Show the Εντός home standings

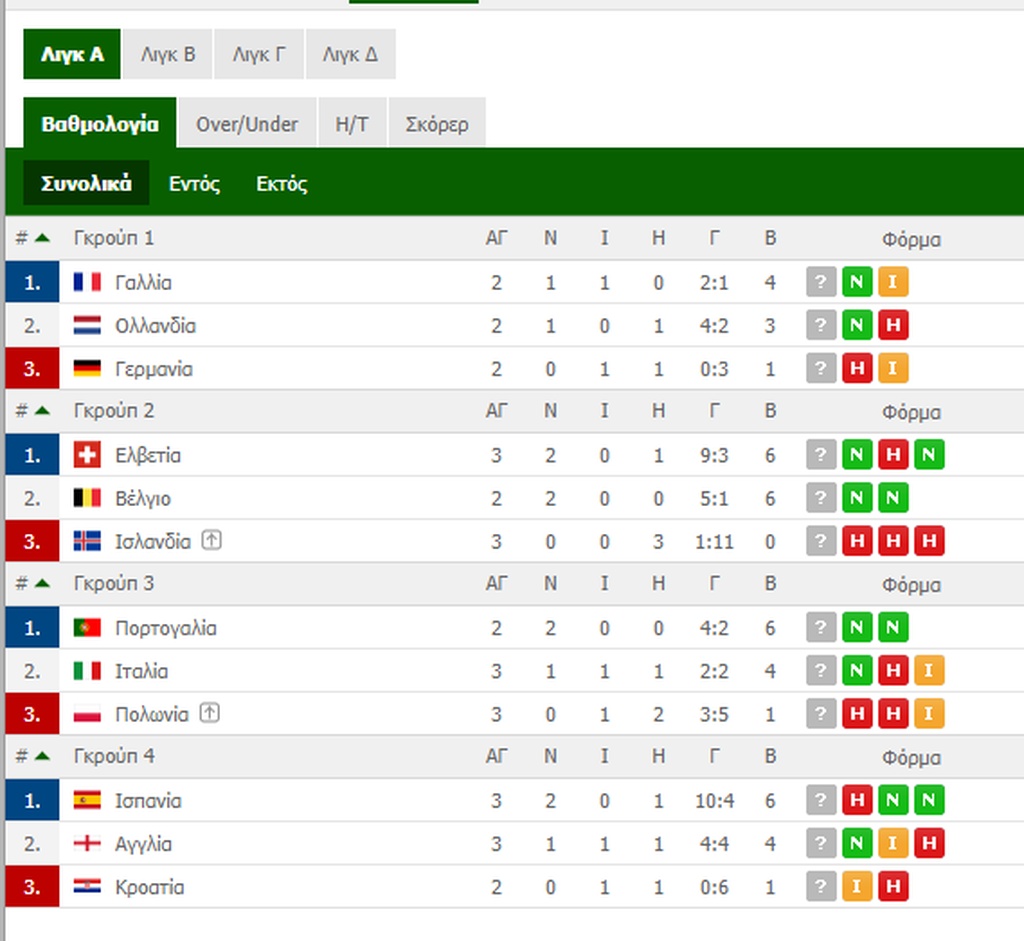[194, 184]
